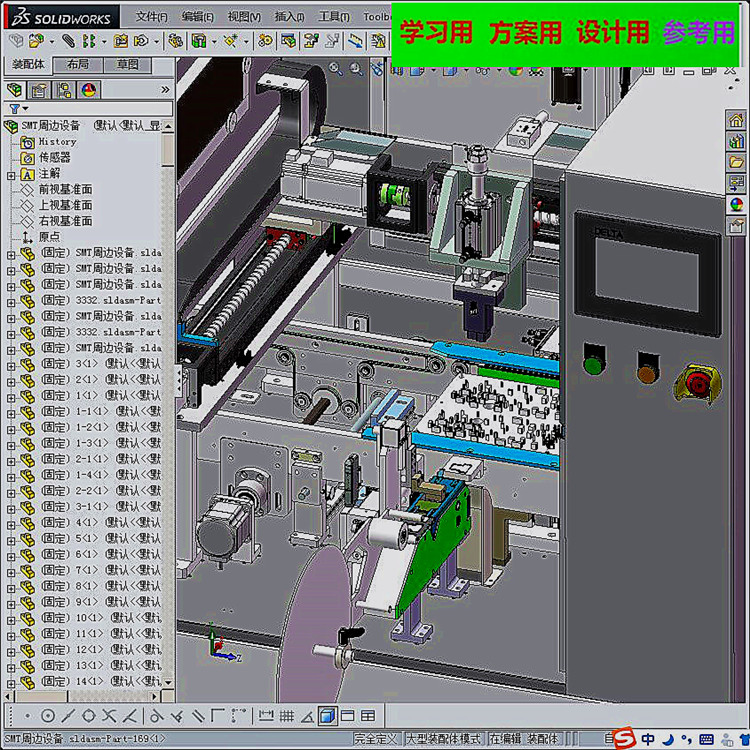Open the Design Library icon in task pane
This screenshot has height=750, width=750.
736,141
